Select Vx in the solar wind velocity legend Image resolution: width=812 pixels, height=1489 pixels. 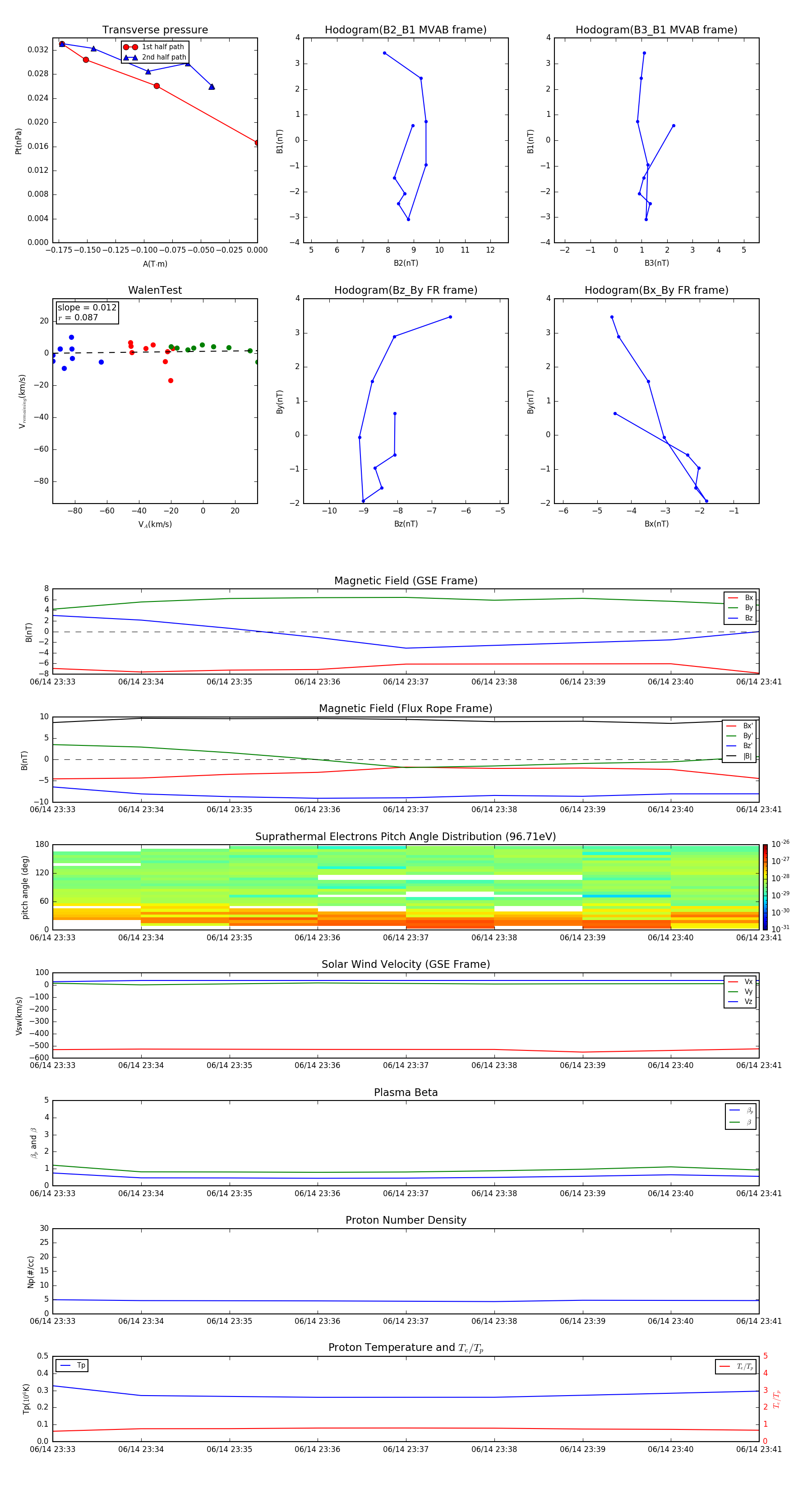[740, 981]
